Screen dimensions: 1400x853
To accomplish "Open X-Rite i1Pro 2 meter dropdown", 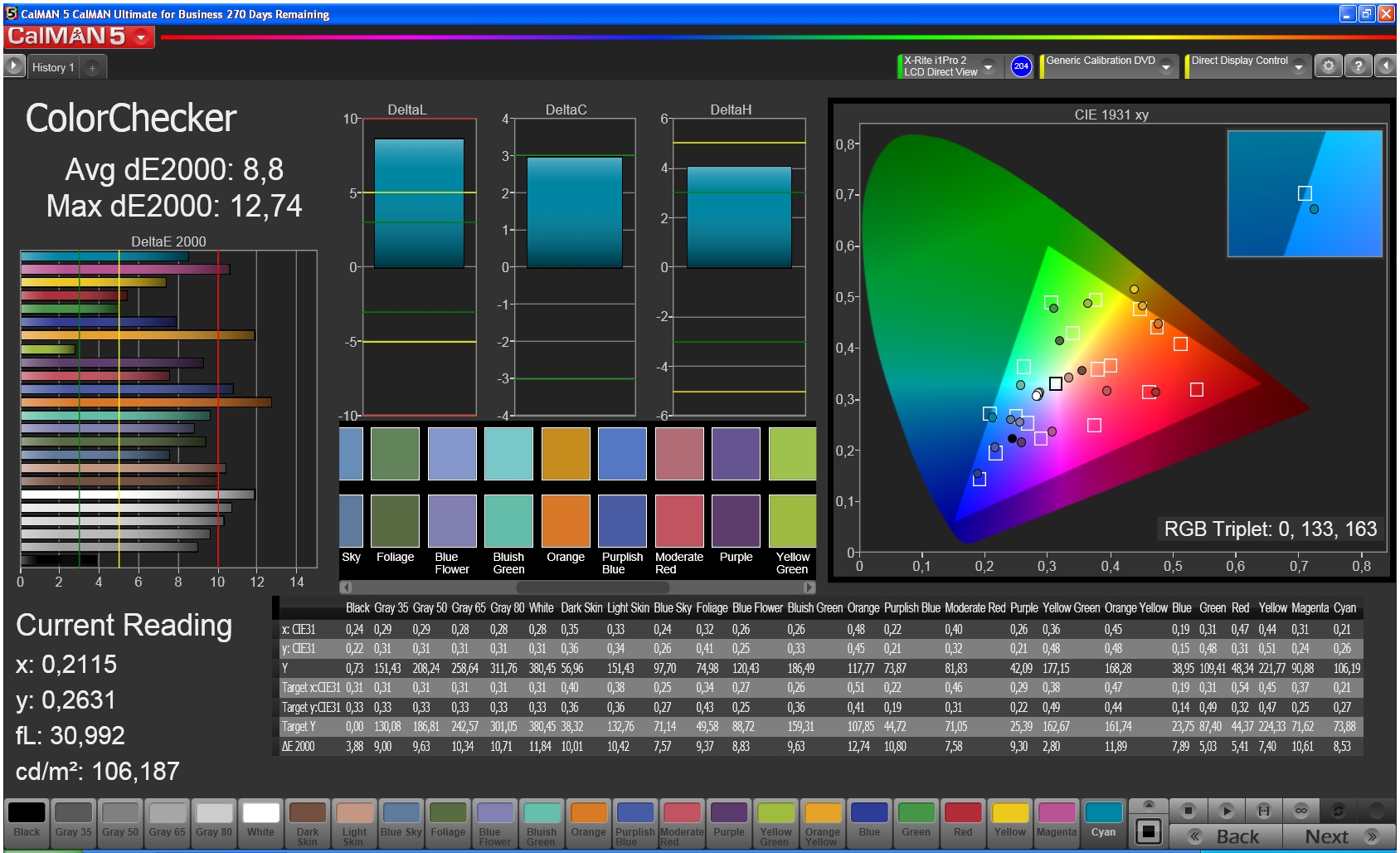I will coord(989,66).
